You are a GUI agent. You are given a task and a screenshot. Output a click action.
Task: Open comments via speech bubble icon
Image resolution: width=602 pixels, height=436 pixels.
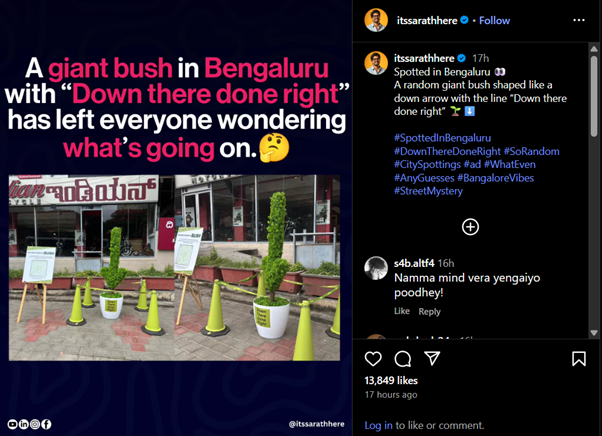click(x=403, y=359)
